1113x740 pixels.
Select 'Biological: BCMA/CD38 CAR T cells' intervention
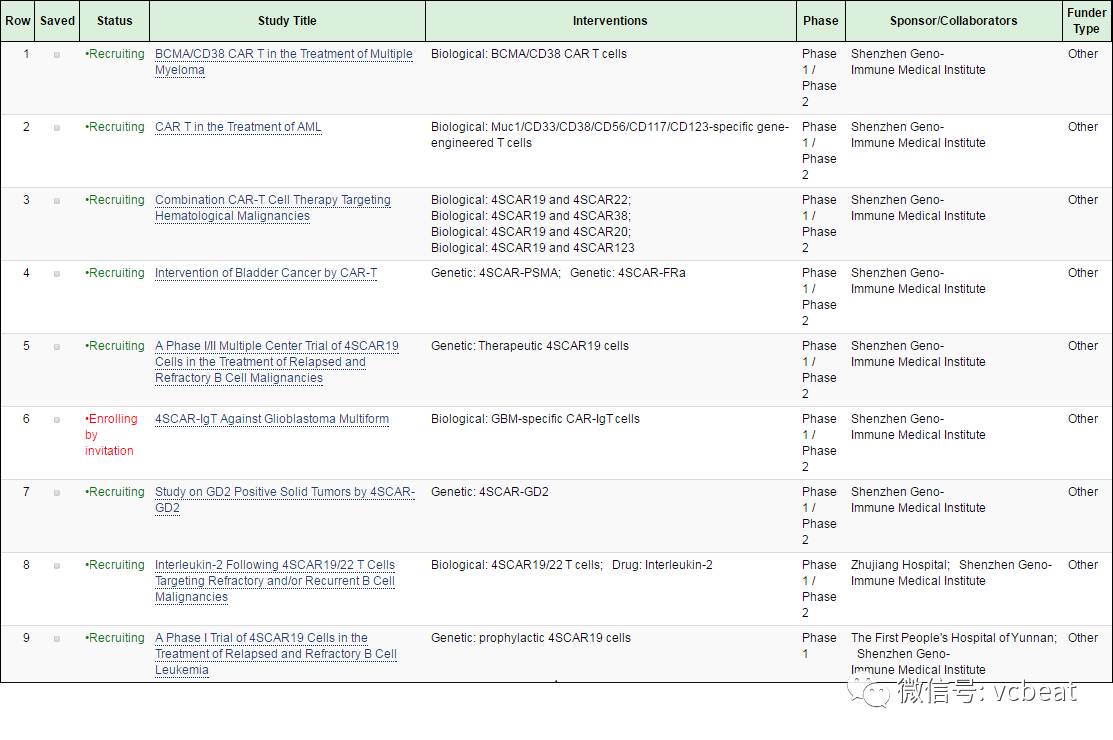[529, 54]
